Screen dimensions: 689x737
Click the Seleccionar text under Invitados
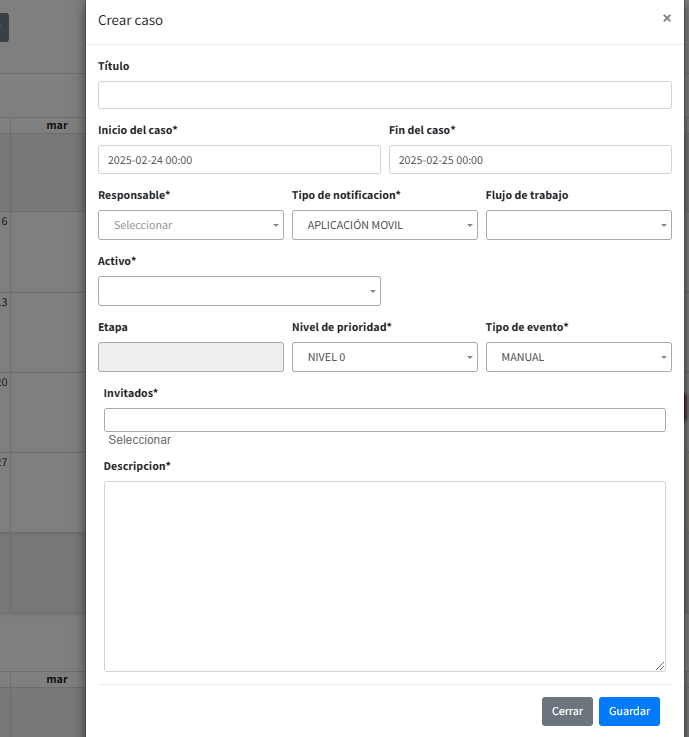click(140, 440)
